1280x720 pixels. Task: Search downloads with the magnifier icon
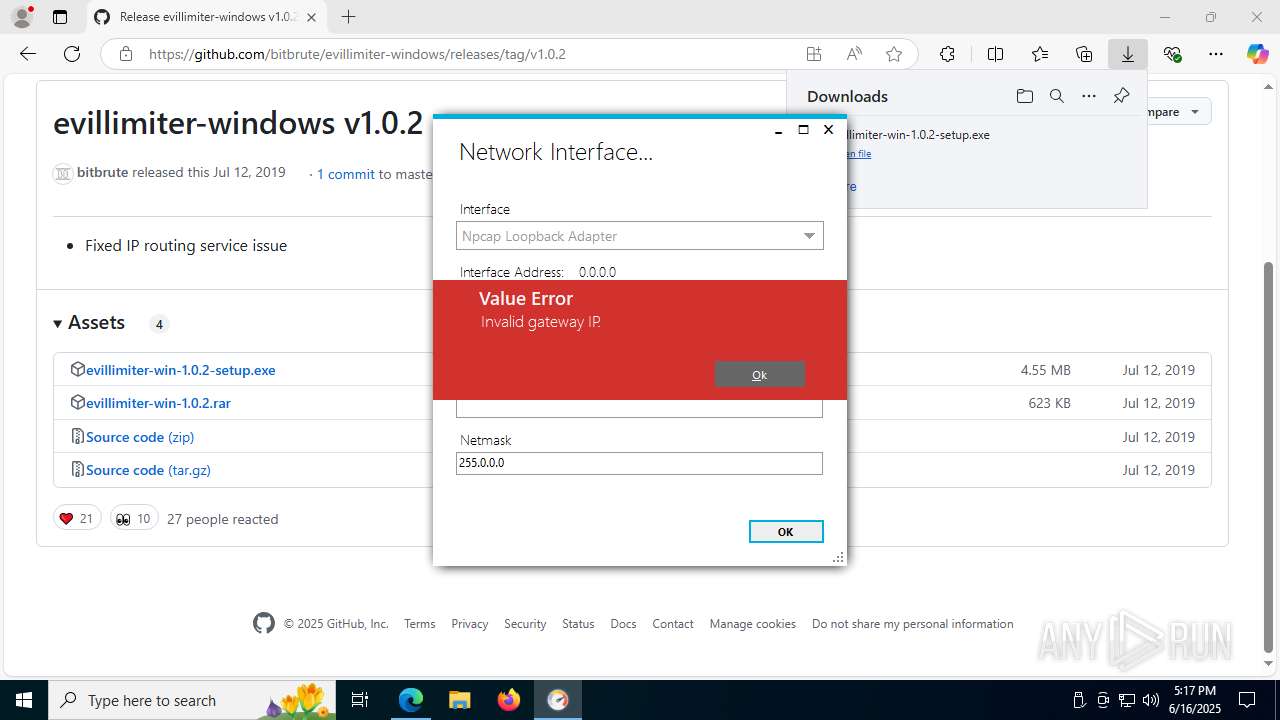[x=1056, y=96]
